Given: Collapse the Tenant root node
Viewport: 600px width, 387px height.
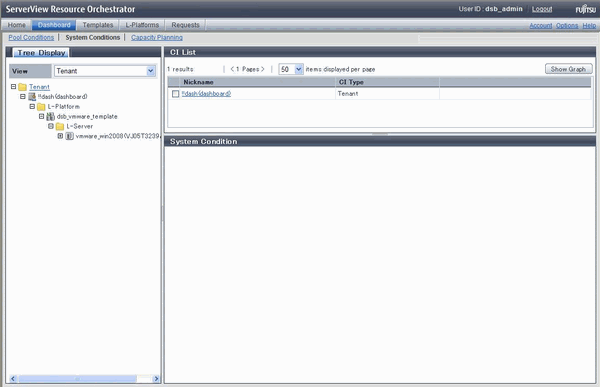Looking at the screenshot, I should 13,87.
